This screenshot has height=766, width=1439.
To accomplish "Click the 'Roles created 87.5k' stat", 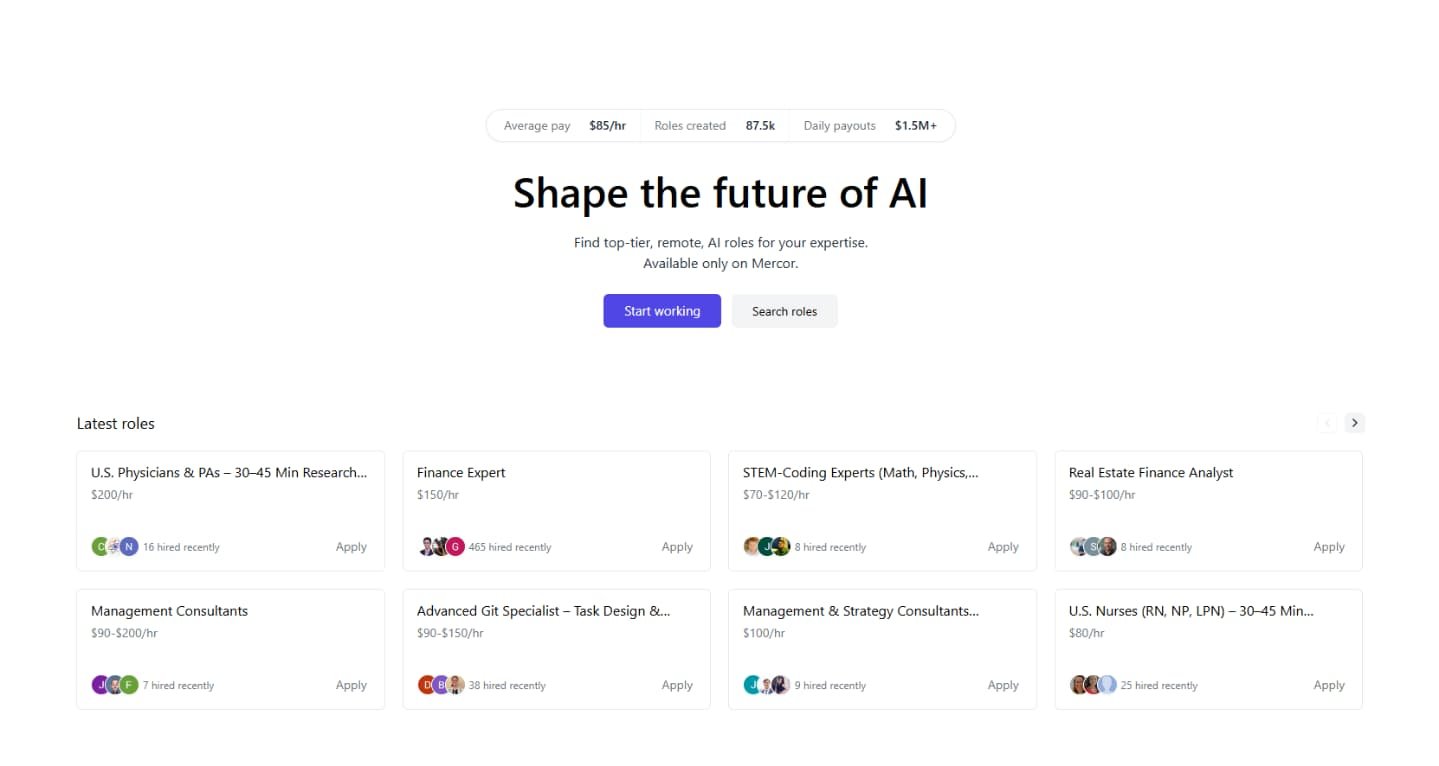I will (715, 125).
